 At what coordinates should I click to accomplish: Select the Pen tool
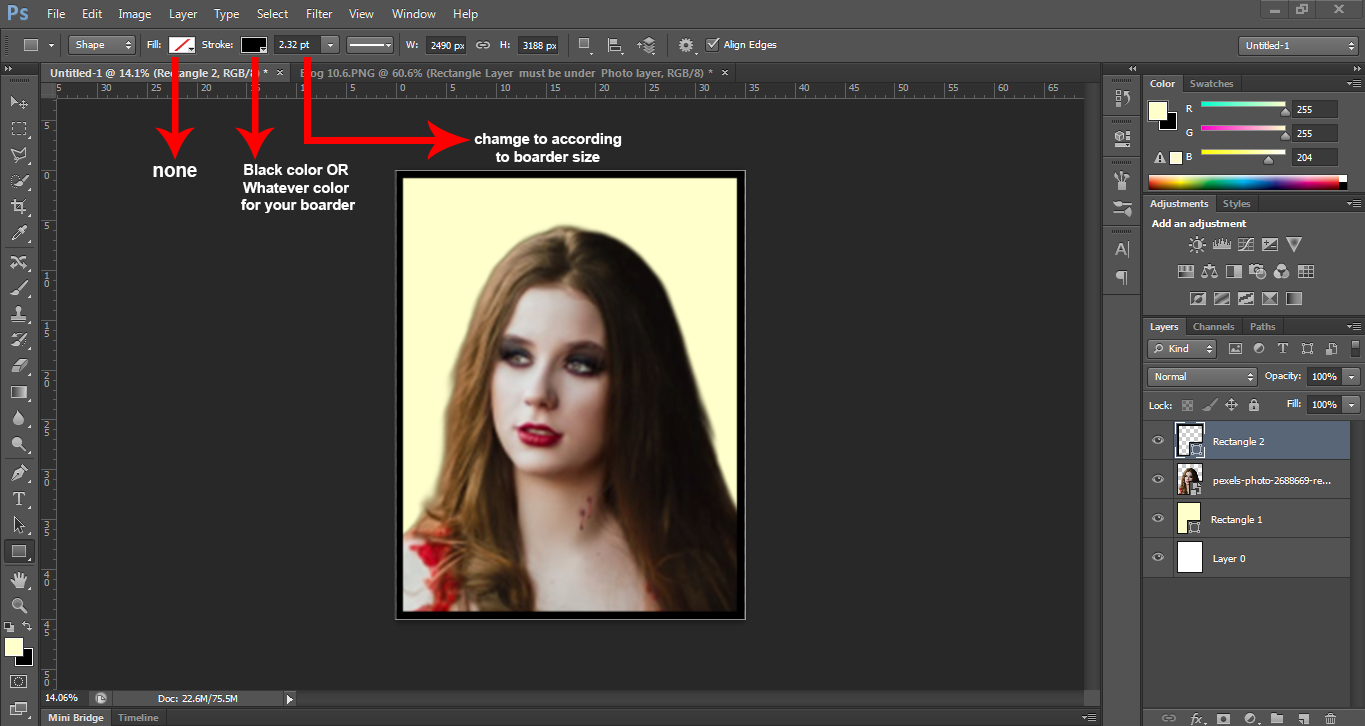(18, 472)
